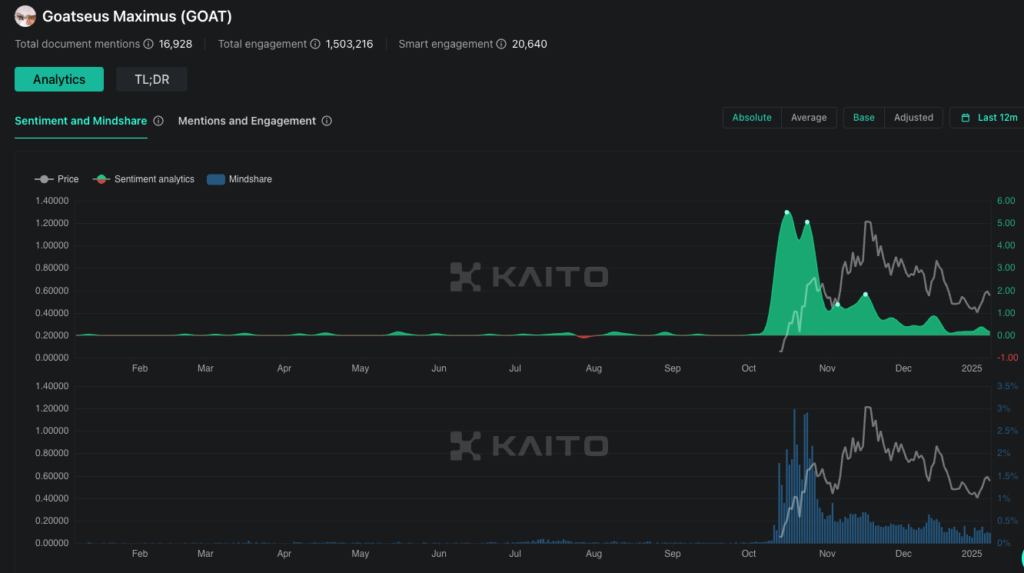Click the Goatseus Maximus token avatar
1024x573 pixels.
click(x=25, y=16)
